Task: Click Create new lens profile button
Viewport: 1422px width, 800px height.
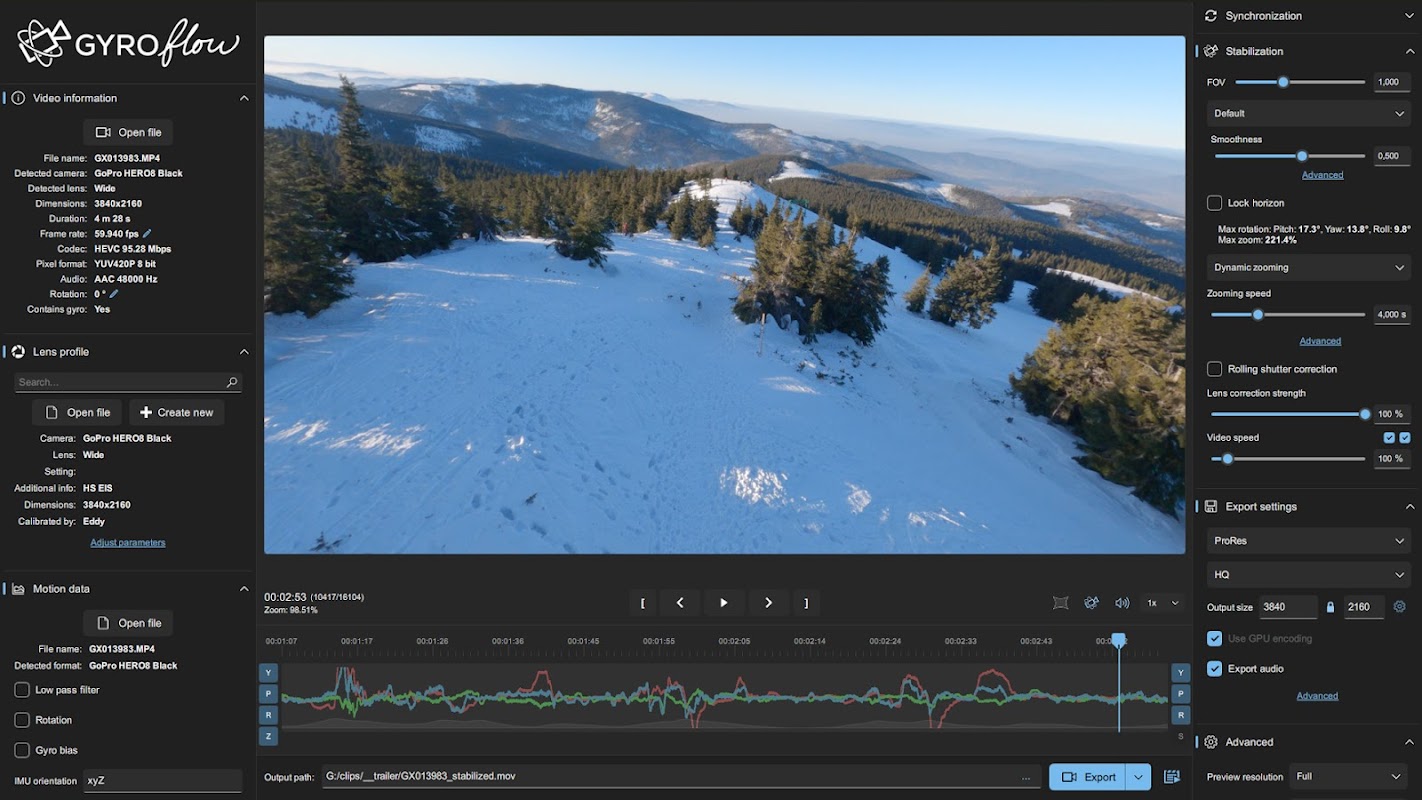Action: pos(177,412)
